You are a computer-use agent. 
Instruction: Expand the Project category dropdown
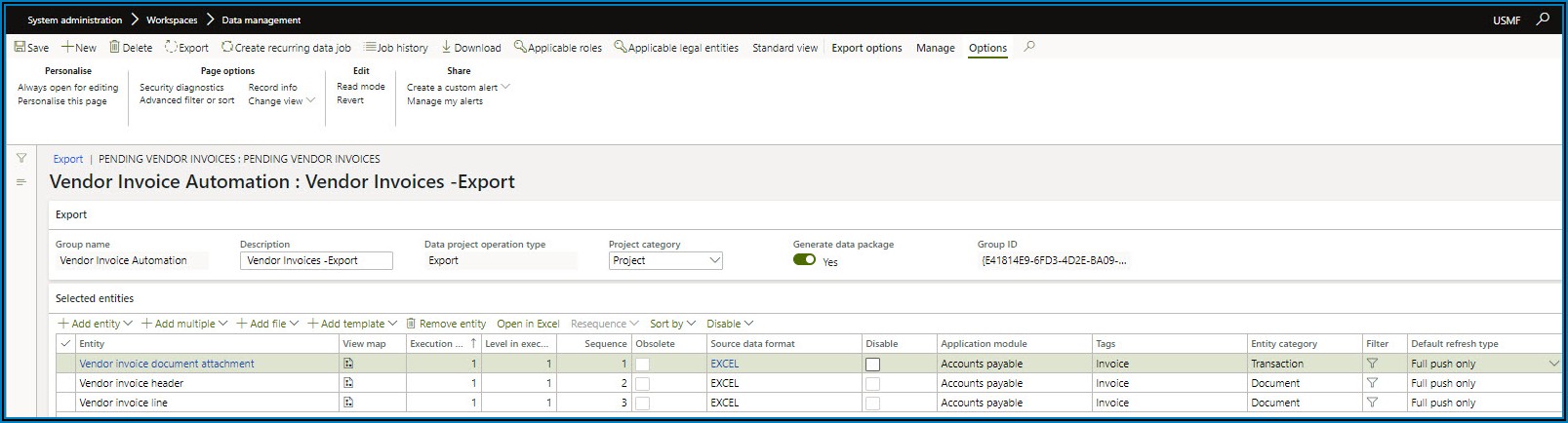click(714, 260)
